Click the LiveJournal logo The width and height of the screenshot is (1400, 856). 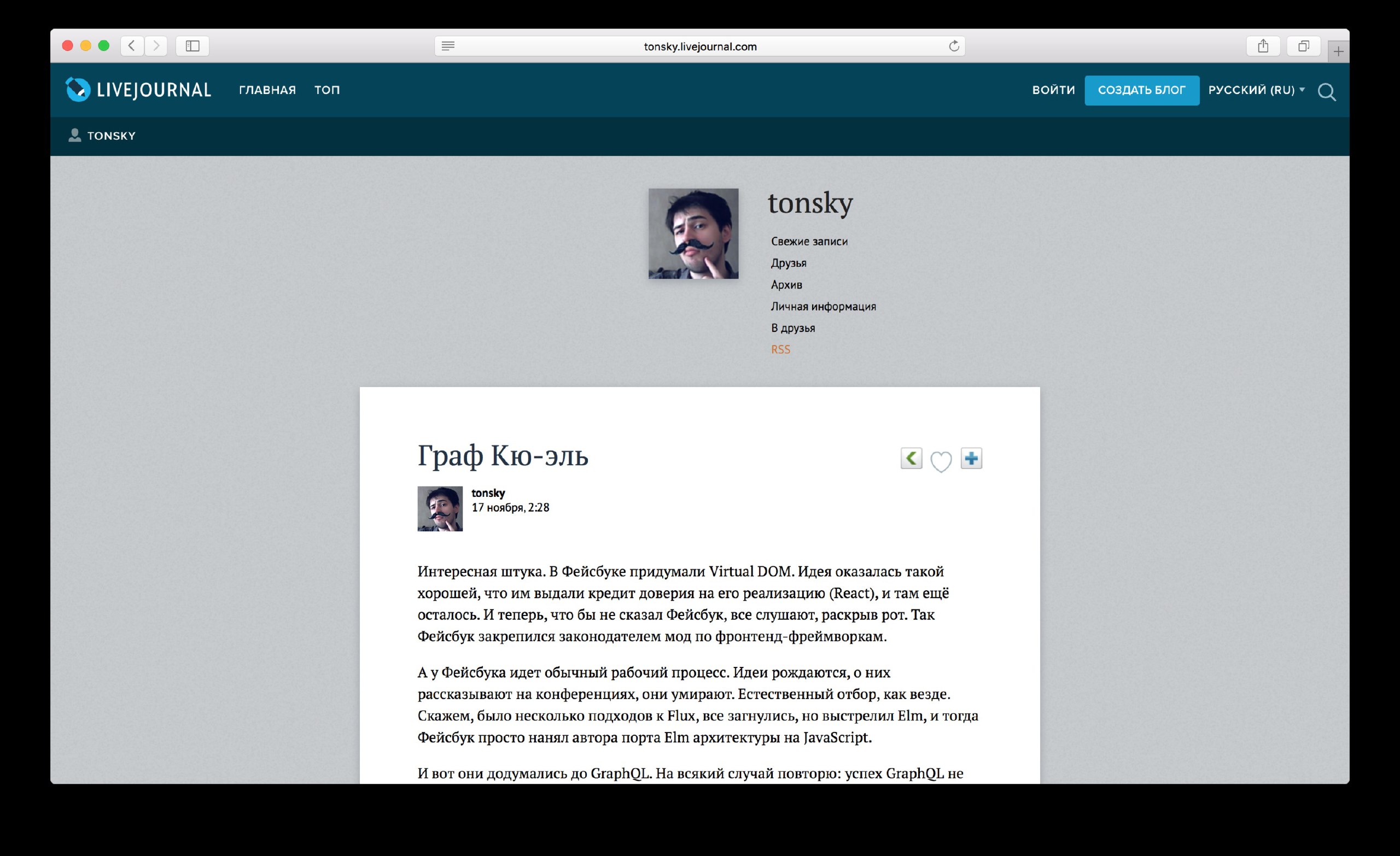[x=138, y=89]
